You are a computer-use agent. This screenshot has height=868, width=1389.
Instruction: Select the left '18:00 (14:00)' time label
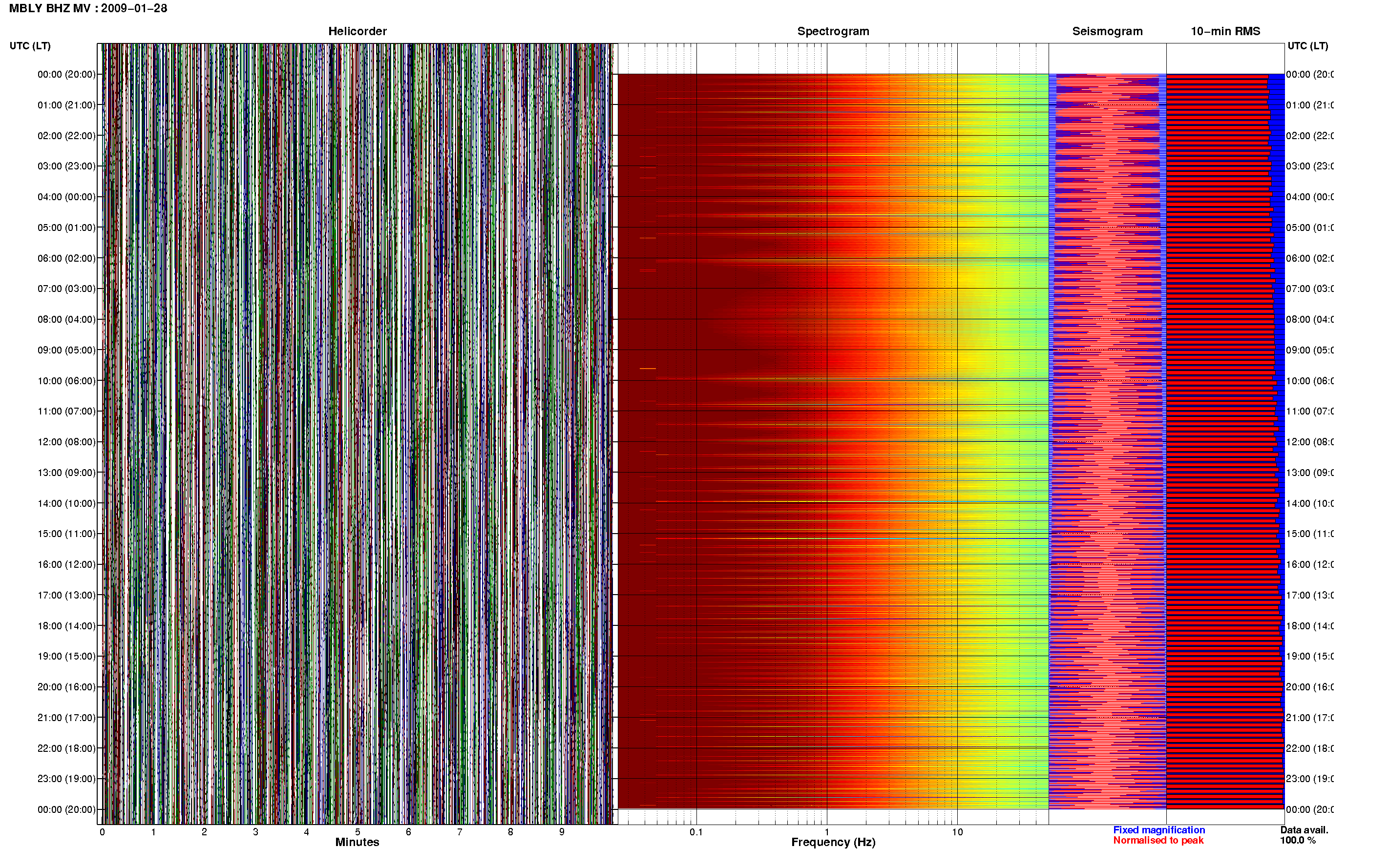[66, 626]
